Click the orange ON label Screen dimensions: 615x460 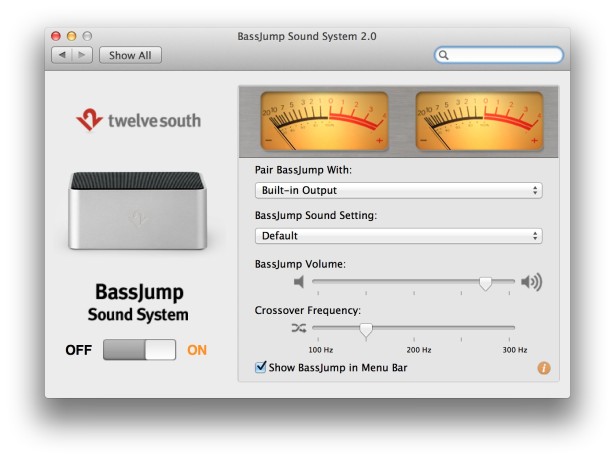coord(197,350)
